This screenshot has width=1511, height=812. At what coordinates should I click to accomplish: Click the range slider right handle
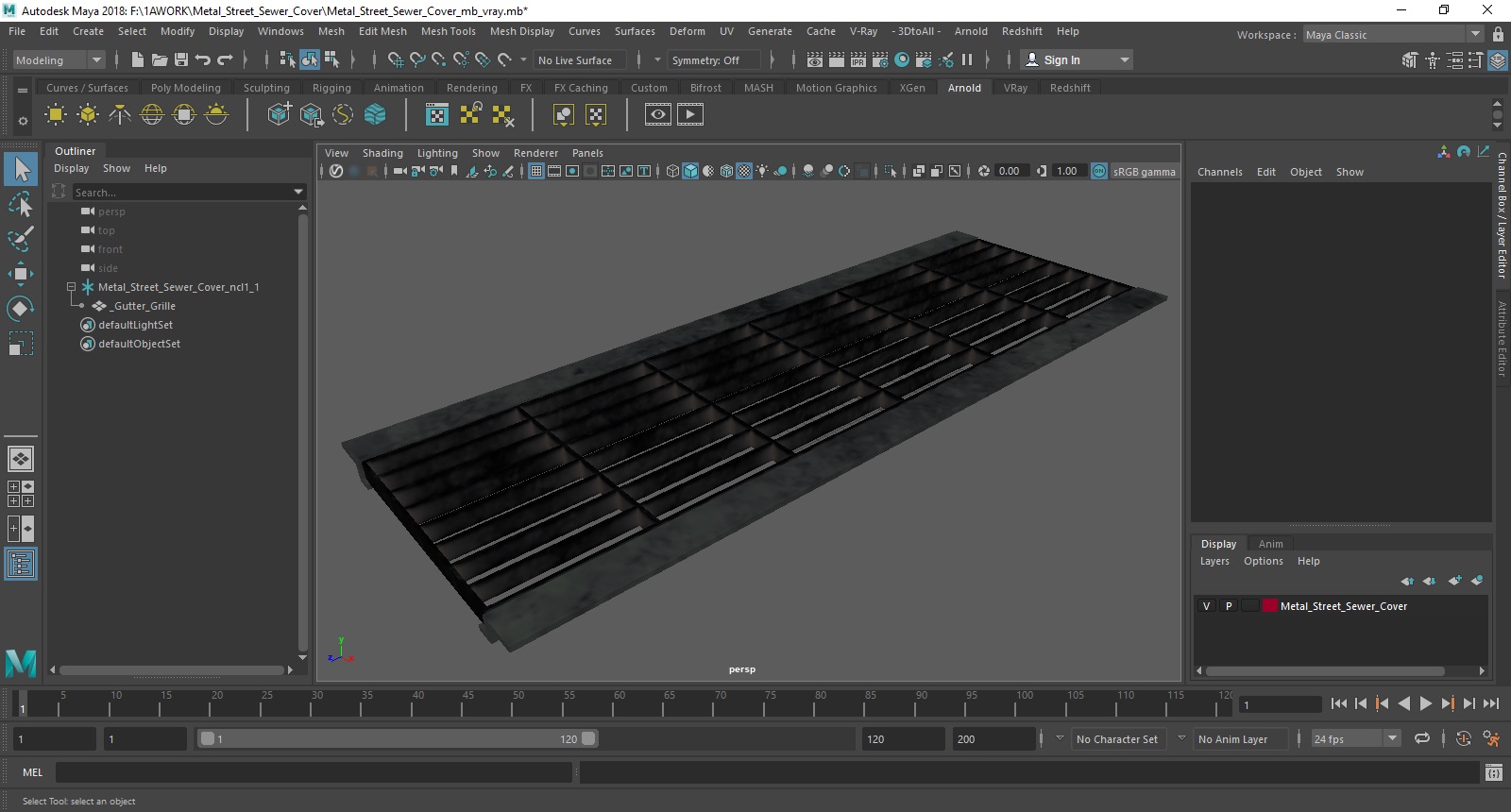(x=588, y=738)
